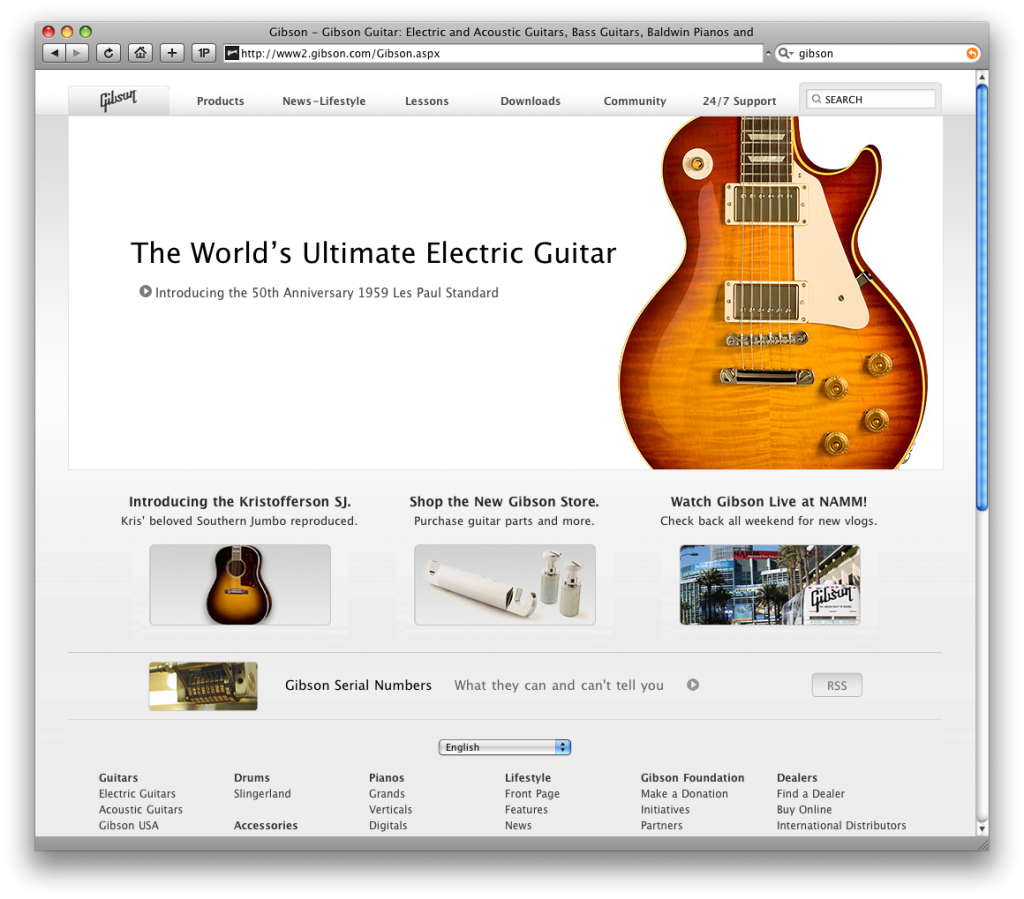Open the Lessons menu
The image size is (1024, 899).
click(426, 101)
